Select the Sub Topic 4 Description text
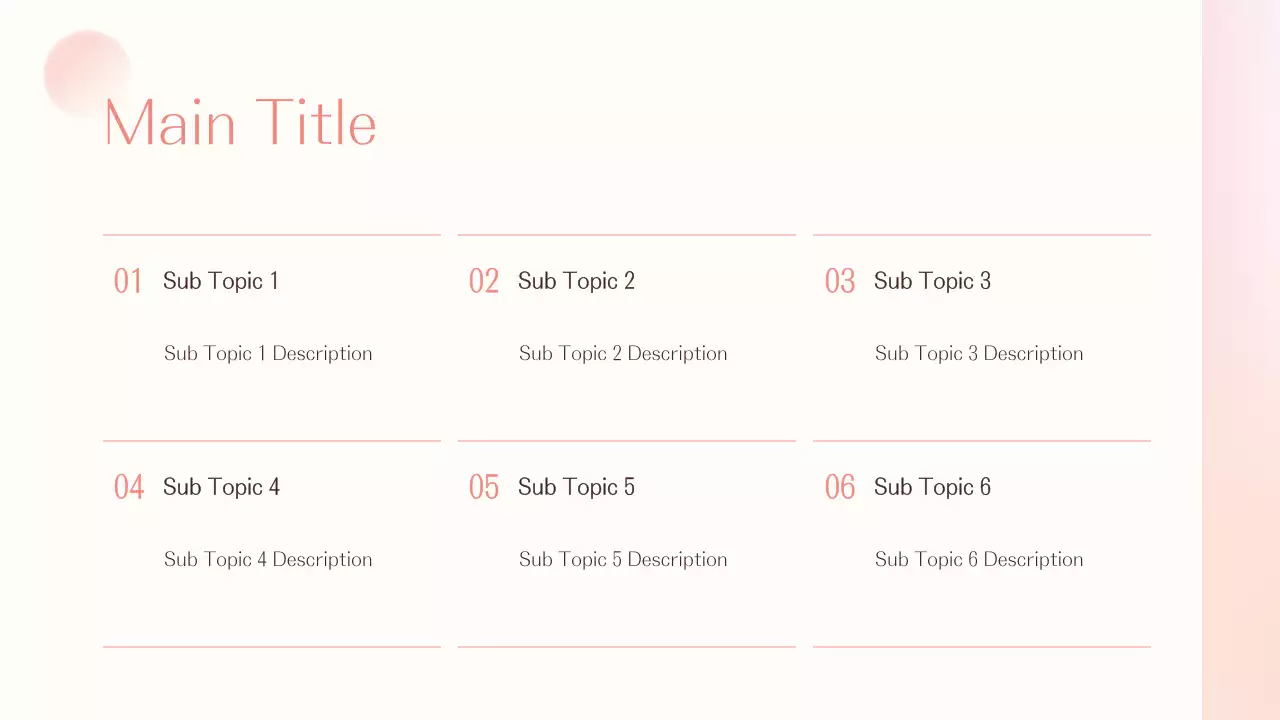The height and width of the screenshot is (720, 1280). [268, 559]
